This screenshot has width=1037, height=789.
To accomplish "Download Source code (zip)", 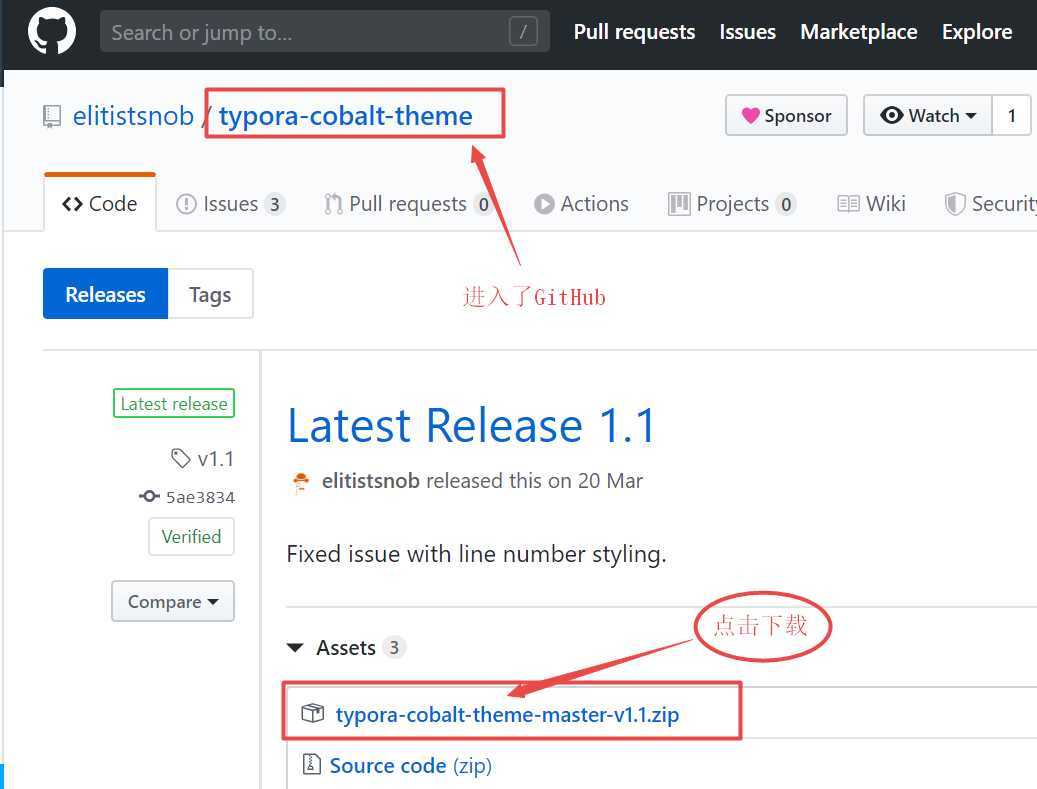I will click(x=411, y=765).
